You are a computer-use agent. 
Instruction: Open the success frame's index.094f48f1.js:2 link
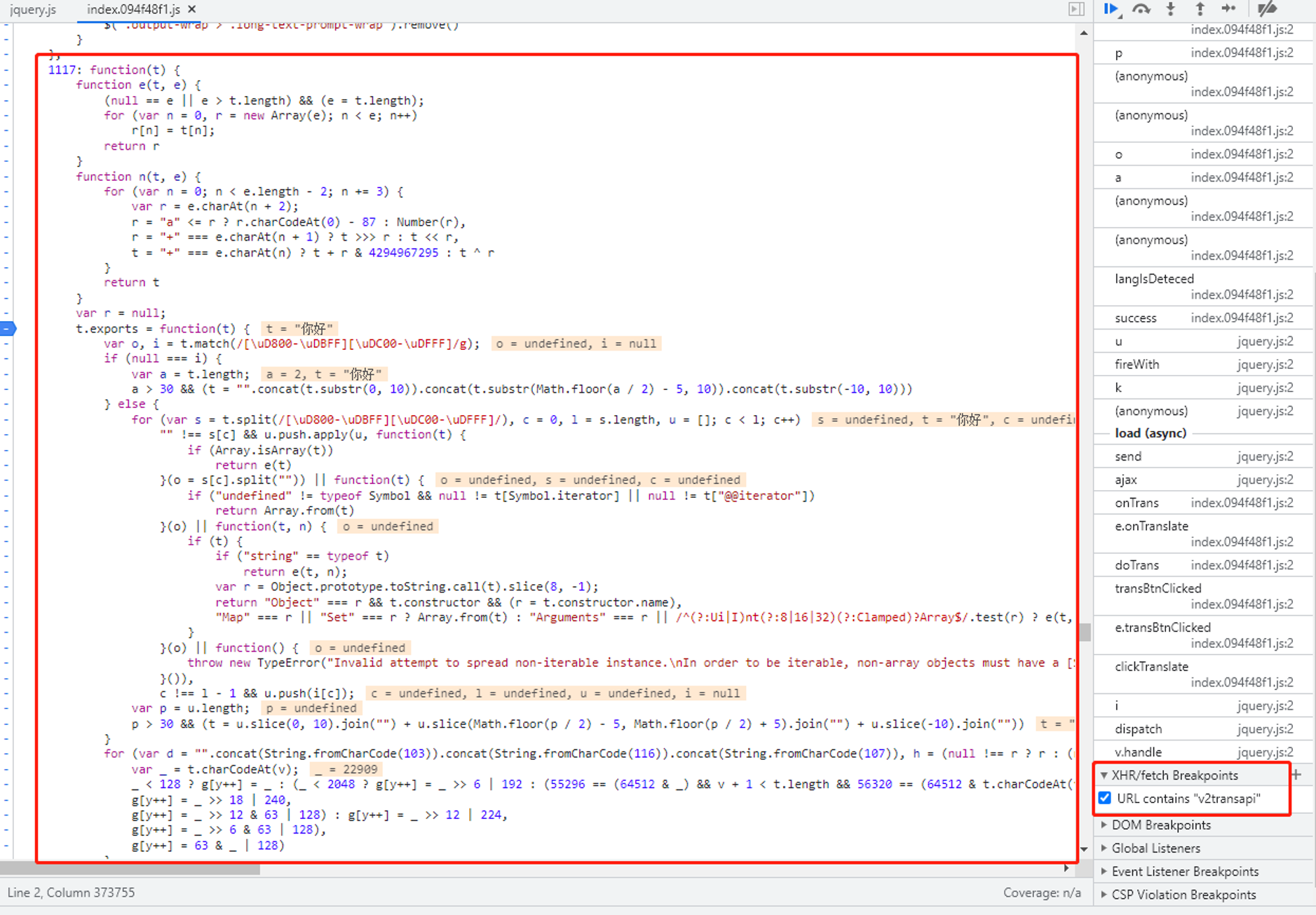tap(1242, 318)
